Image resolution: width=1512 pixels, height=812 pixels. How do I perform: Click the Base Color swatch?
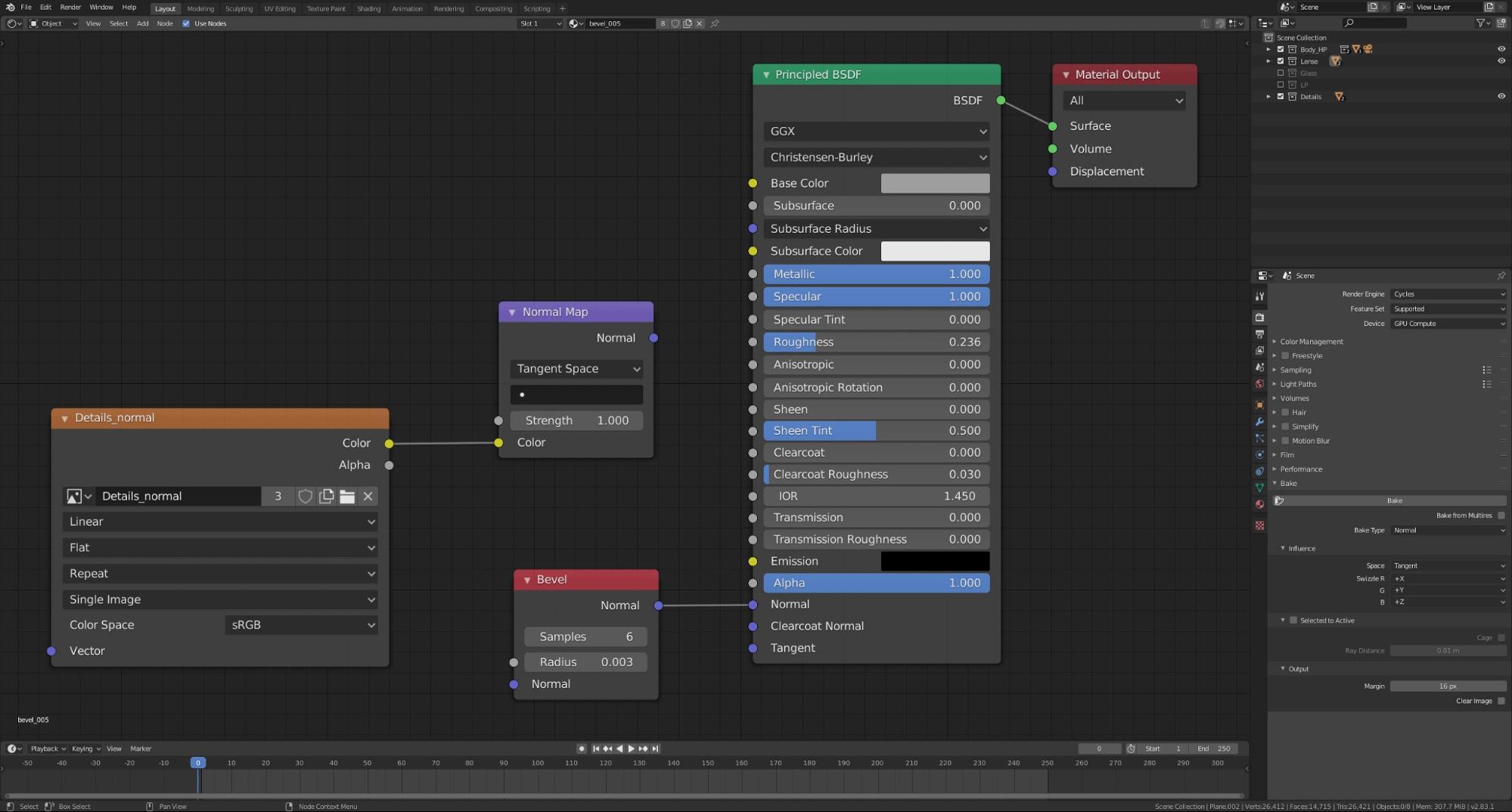pyautogui.click(x=935, y=183)
